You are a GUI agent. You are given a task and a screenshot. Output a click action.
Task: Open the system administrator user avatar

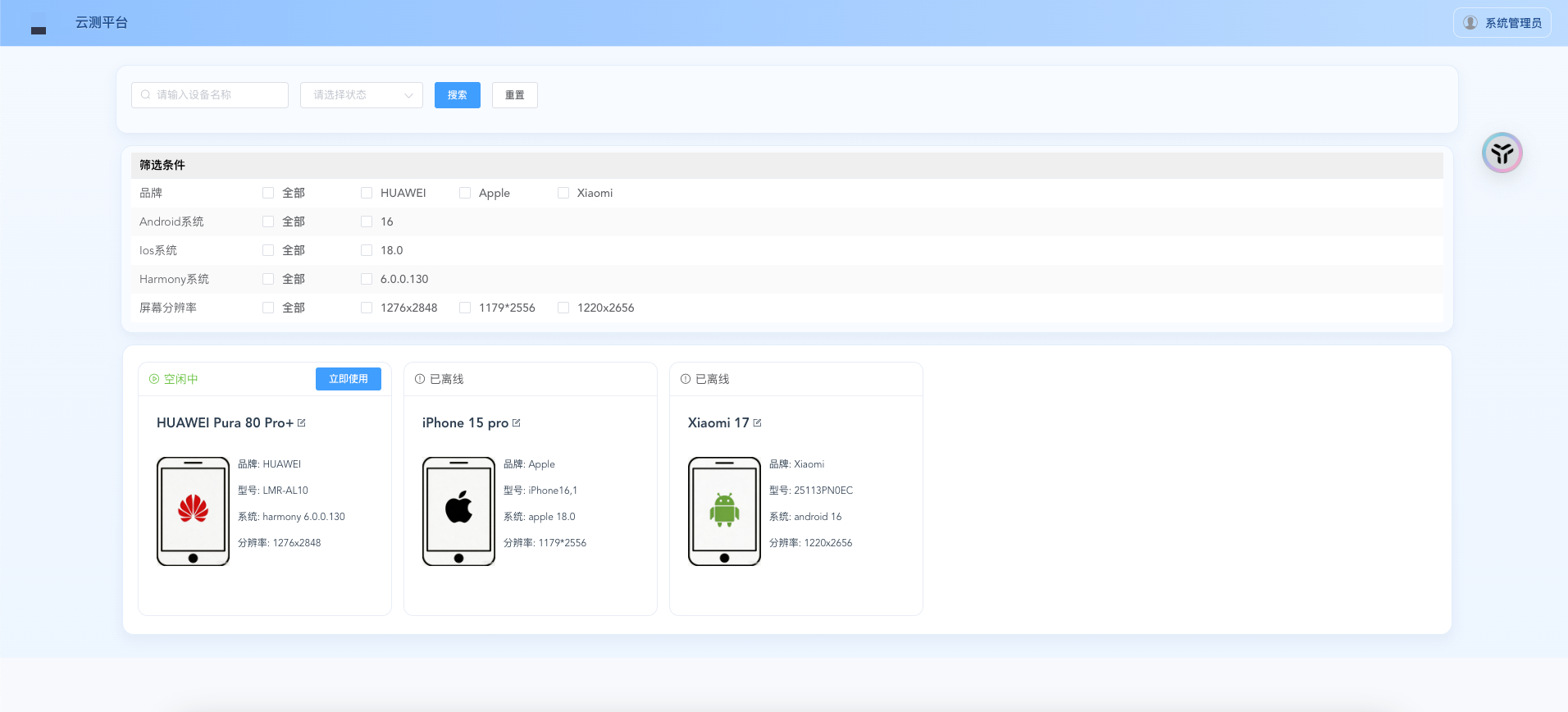(x=1470, y=23)
